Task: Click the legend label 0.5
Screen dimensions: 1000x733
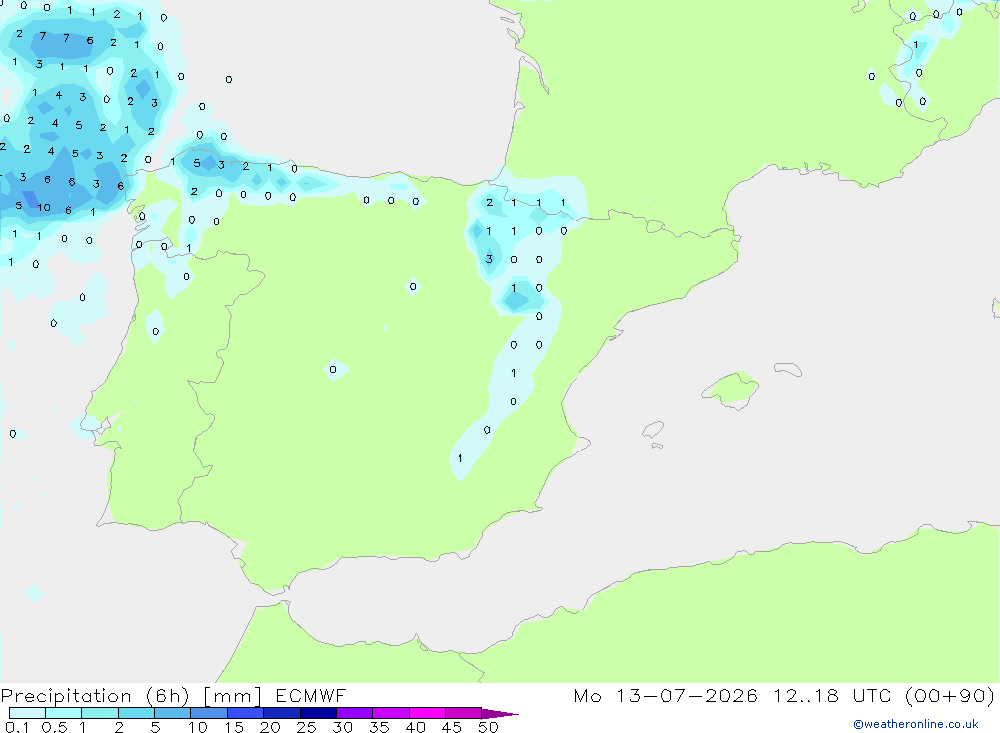Action: click(54, 727)
